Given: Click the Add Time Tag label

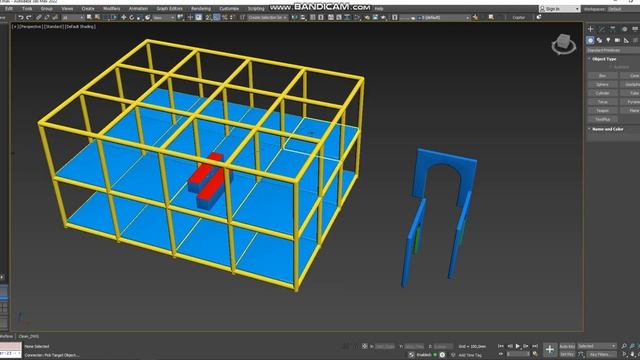Looking at the screenshot, I should [x=470, y=355].
